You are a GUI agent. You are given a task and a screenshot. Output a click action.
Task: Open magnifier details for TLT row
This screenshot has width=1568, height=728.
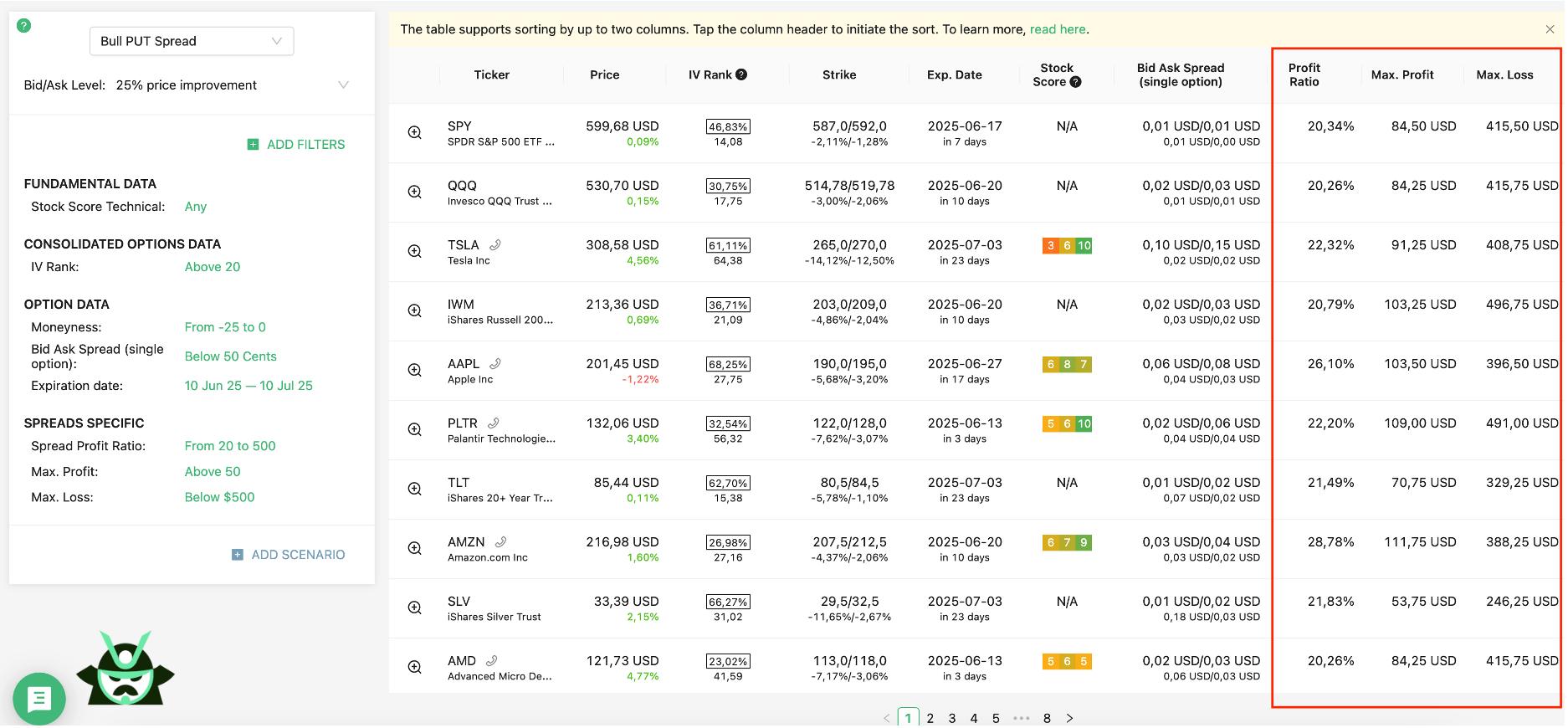coord(414,490)
